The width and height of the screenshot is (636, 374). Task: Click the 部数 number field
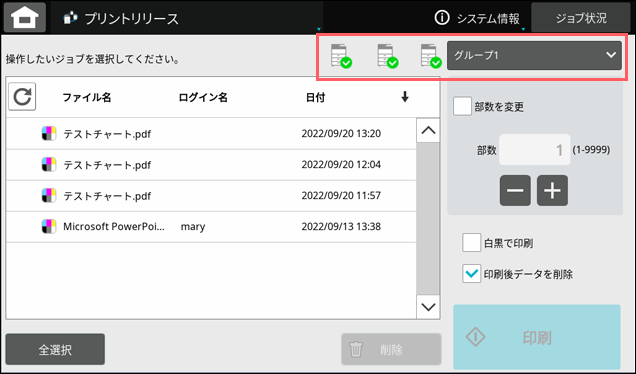pos(534,150)
